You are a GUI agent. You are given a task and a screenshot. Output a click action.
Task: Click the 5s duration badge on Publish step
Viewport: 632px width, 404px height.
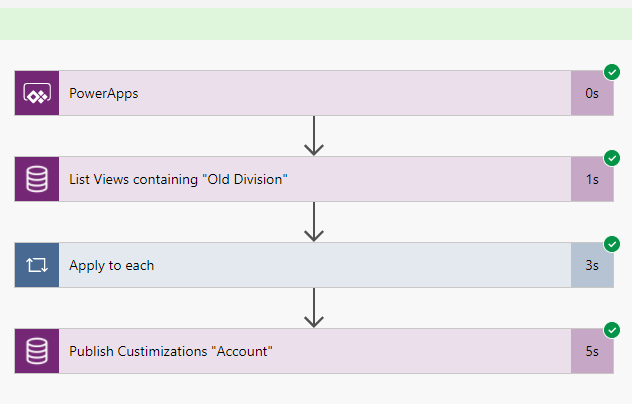[592, 352]
